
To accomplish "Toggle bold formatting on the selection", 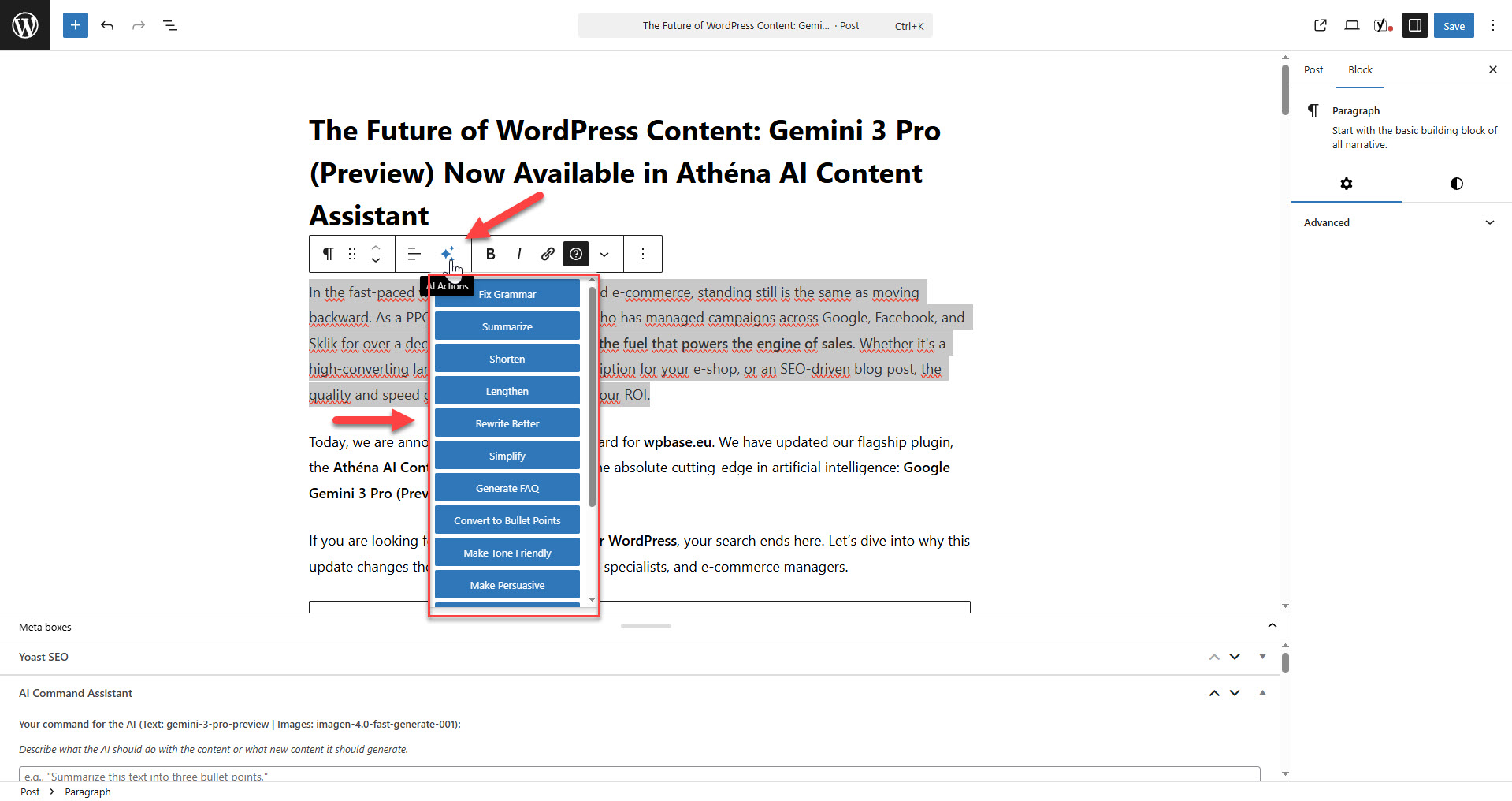I will (x=490, y=253).
